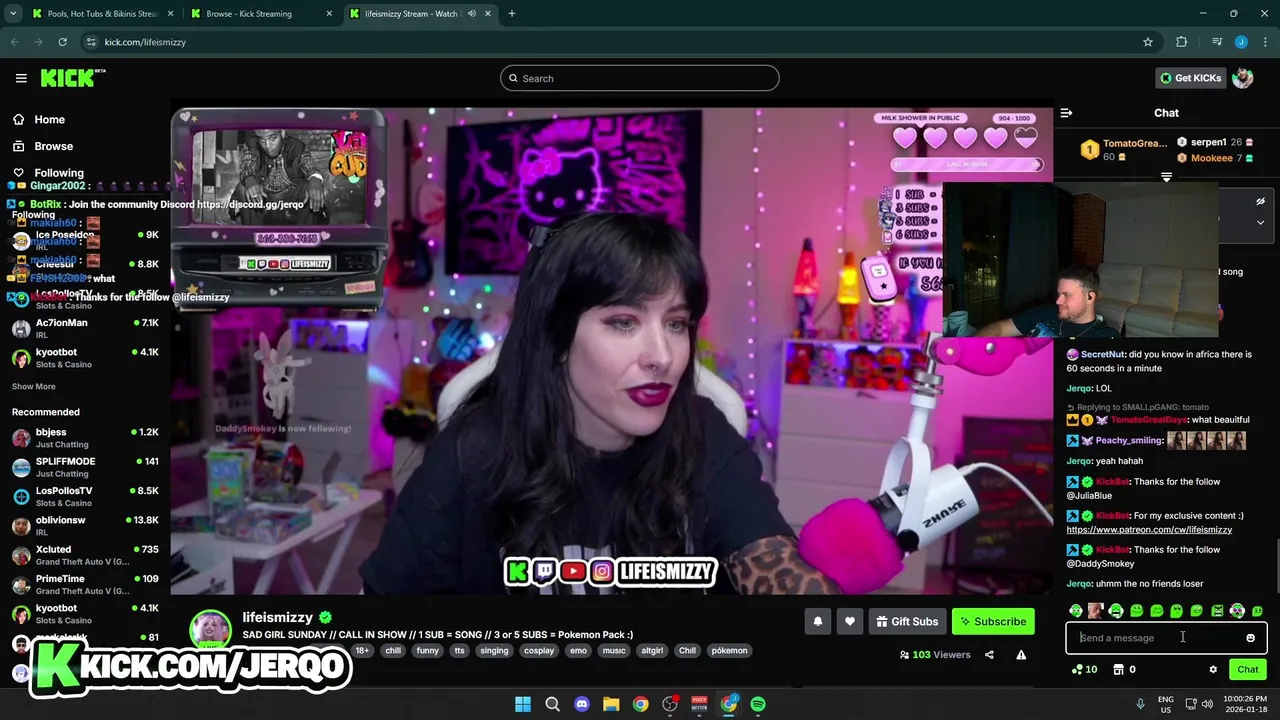Open chat settings gear
Image resolution: width=1280 pixels, height=720 pixels.
[x=1213, y=670]
